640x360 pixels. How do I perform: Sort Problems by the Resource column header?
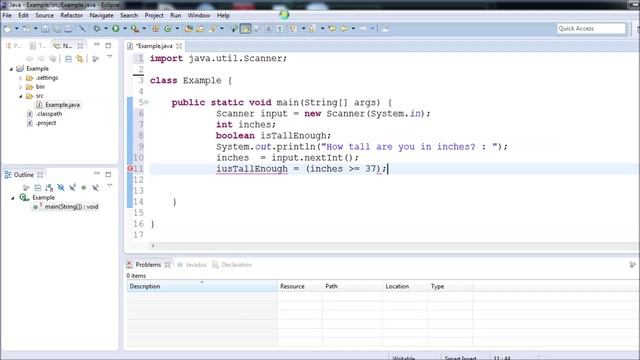(300, 287)
